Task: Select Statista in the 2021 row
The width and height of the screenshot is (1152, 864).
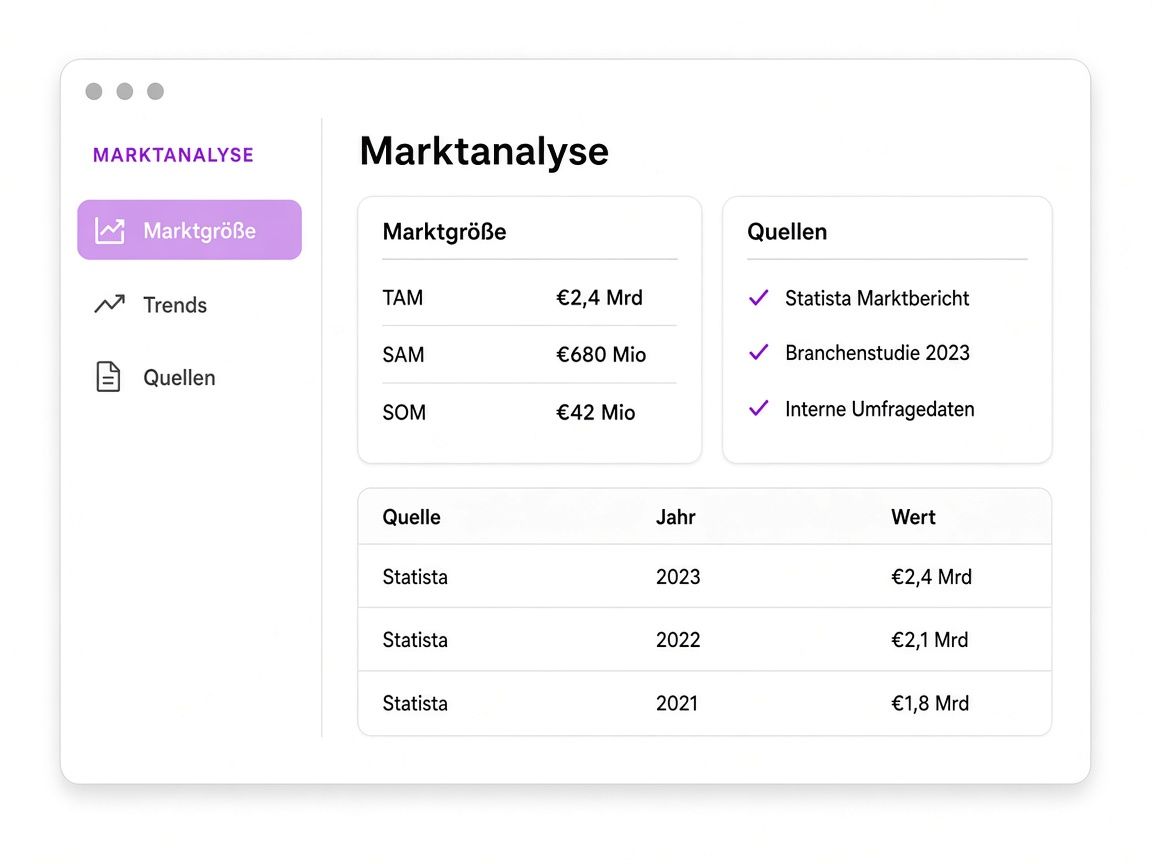Action: coord(415,704)
